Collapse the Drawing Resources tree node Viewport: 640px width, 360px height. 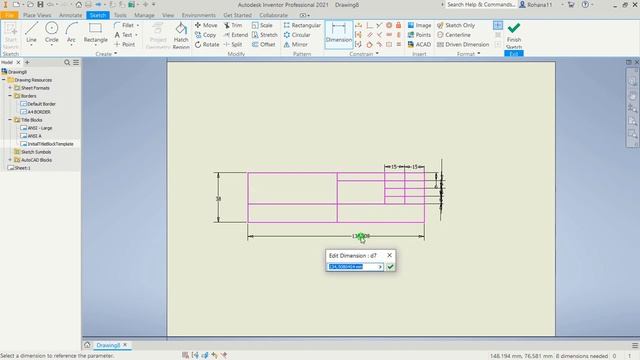click(x=4, y=80)
